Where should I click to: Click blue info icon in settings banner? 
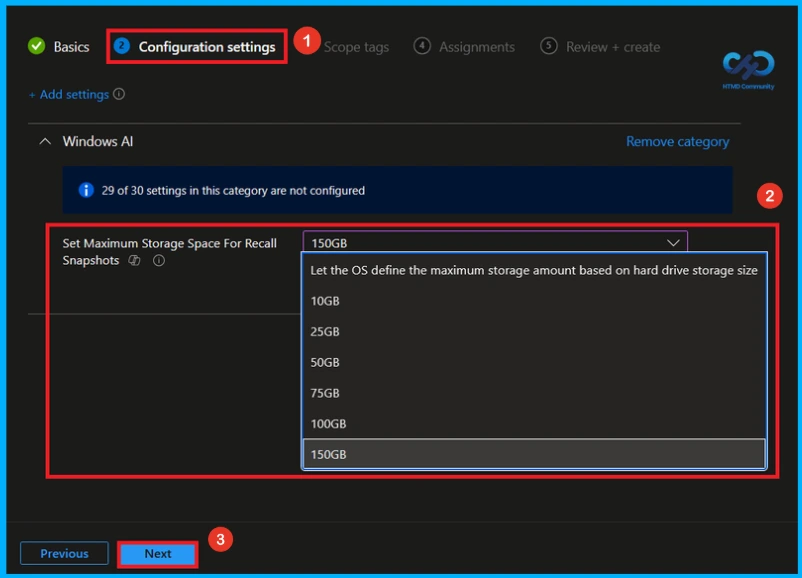(x=86, y=190)
